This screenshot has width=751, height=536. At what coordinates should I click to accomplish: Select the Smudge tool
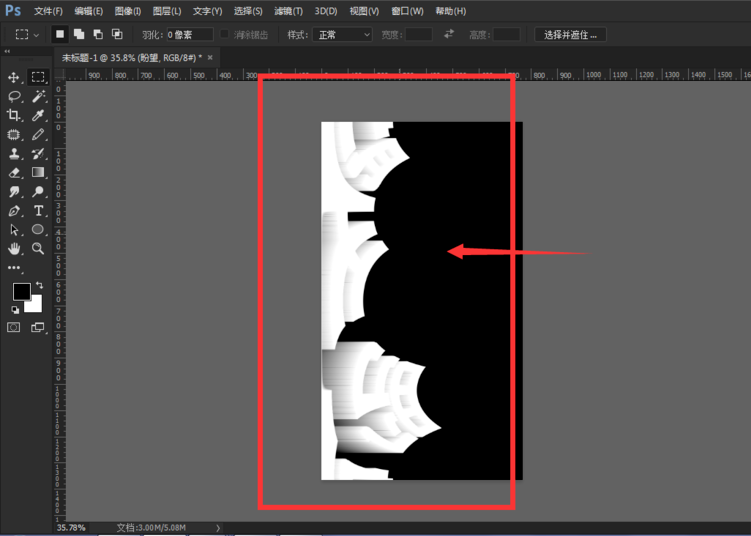pyautogui.click(x=14, y=192)
